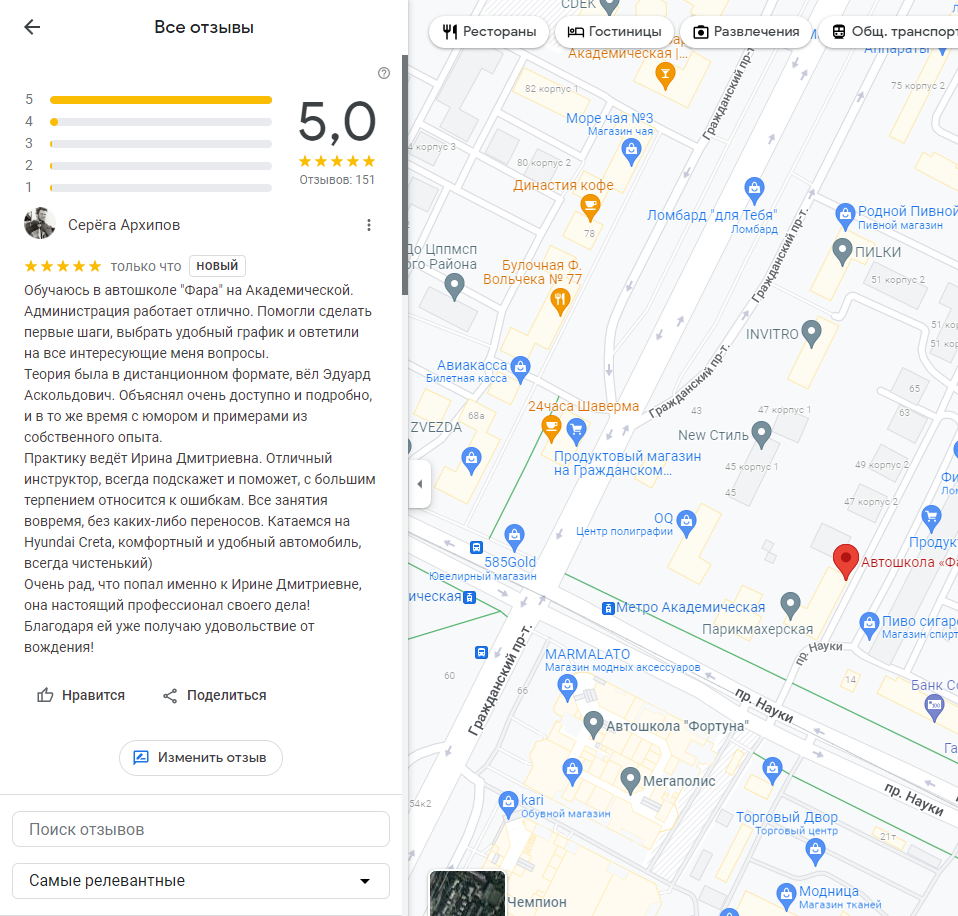This screenshot has width=958, height=916.
Task: Click the Автошкола «Фара» red map pin
Action: (846, 562)
